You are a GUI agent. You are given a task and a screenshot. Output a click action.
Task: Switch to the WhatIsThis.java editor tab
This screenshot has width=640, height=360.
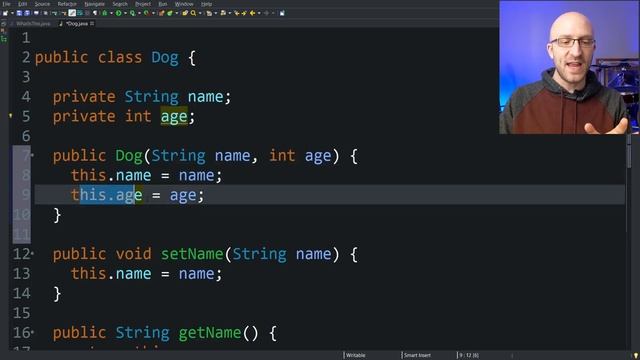tap(32, 24)
